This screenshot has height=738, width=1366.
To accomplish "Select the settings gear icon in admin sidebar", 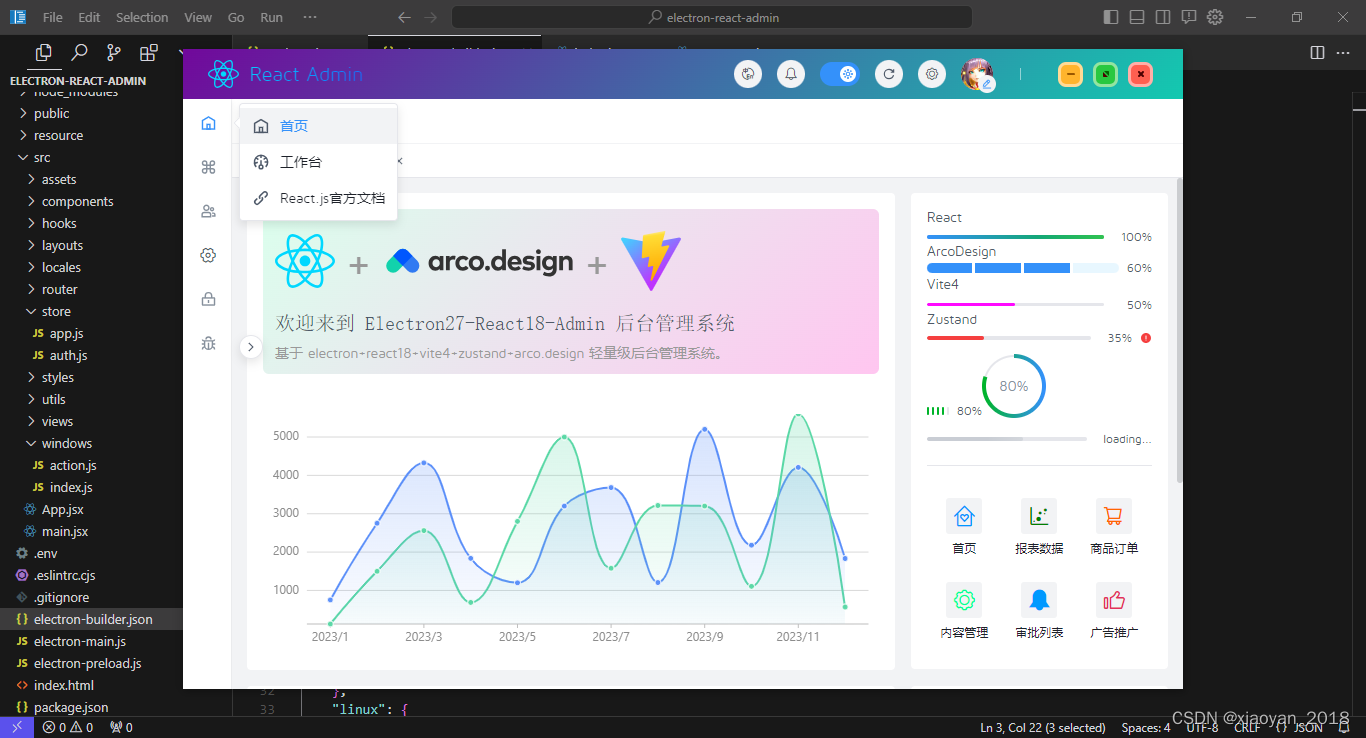I will (208, 255).
